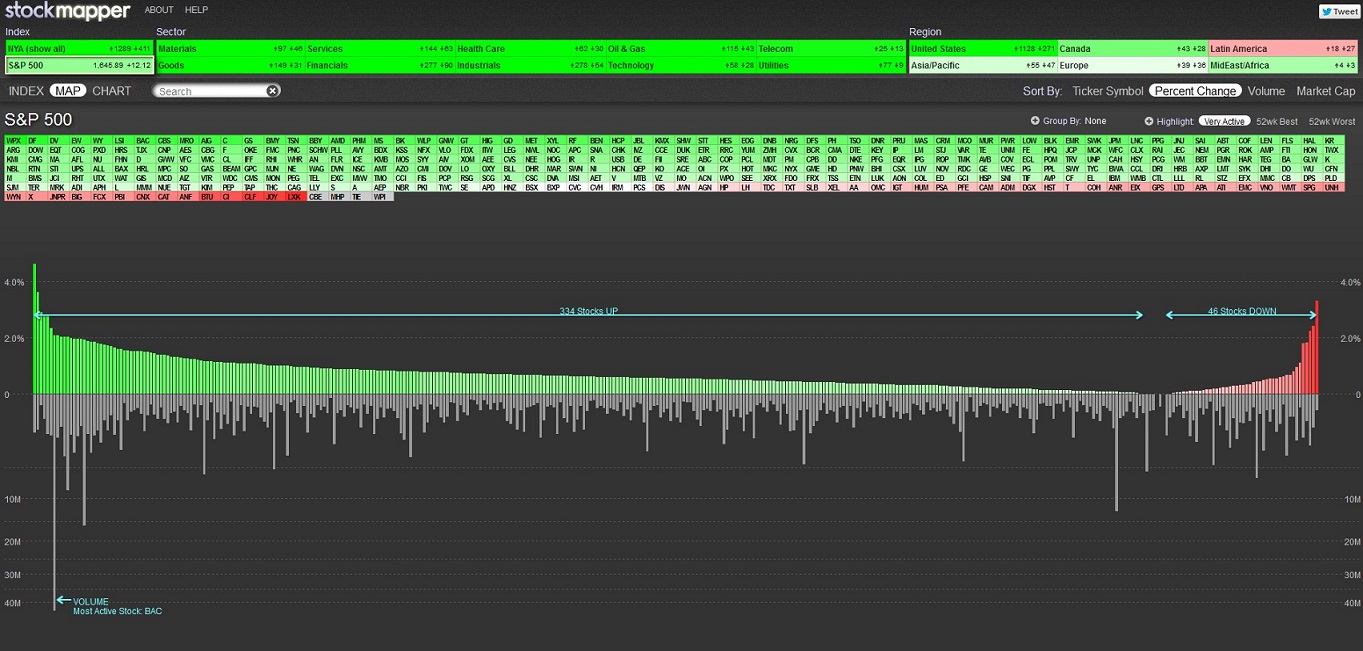
Task: Switch to the MAP view
Action: coord(68,91)
